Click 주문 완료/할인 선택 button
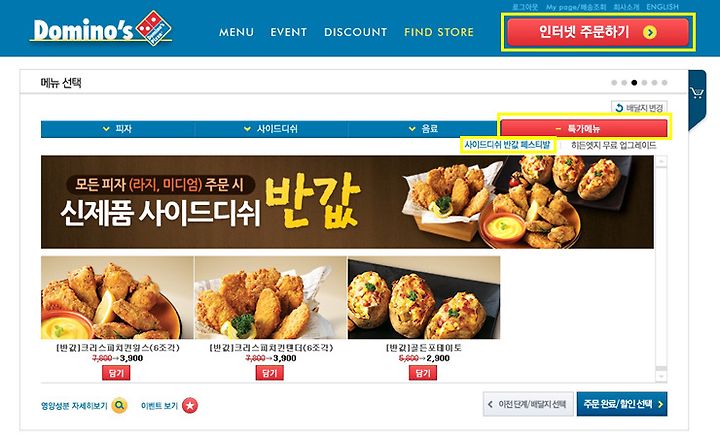Image resolution: width=720 pixels, height=440 pixels. coord(622,404)
